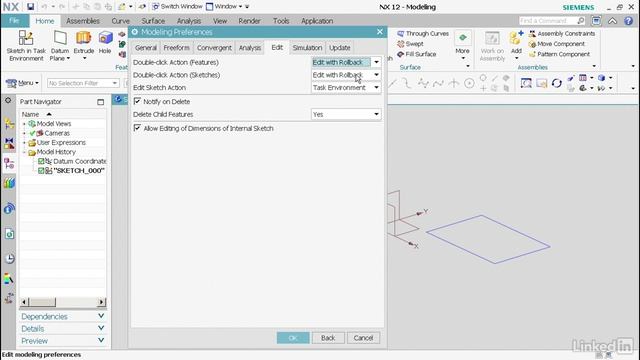Viewport: 640px width, 360px height.
Task: Toggle SKETCH_000 feature checkbox
Action: (41, 171)
